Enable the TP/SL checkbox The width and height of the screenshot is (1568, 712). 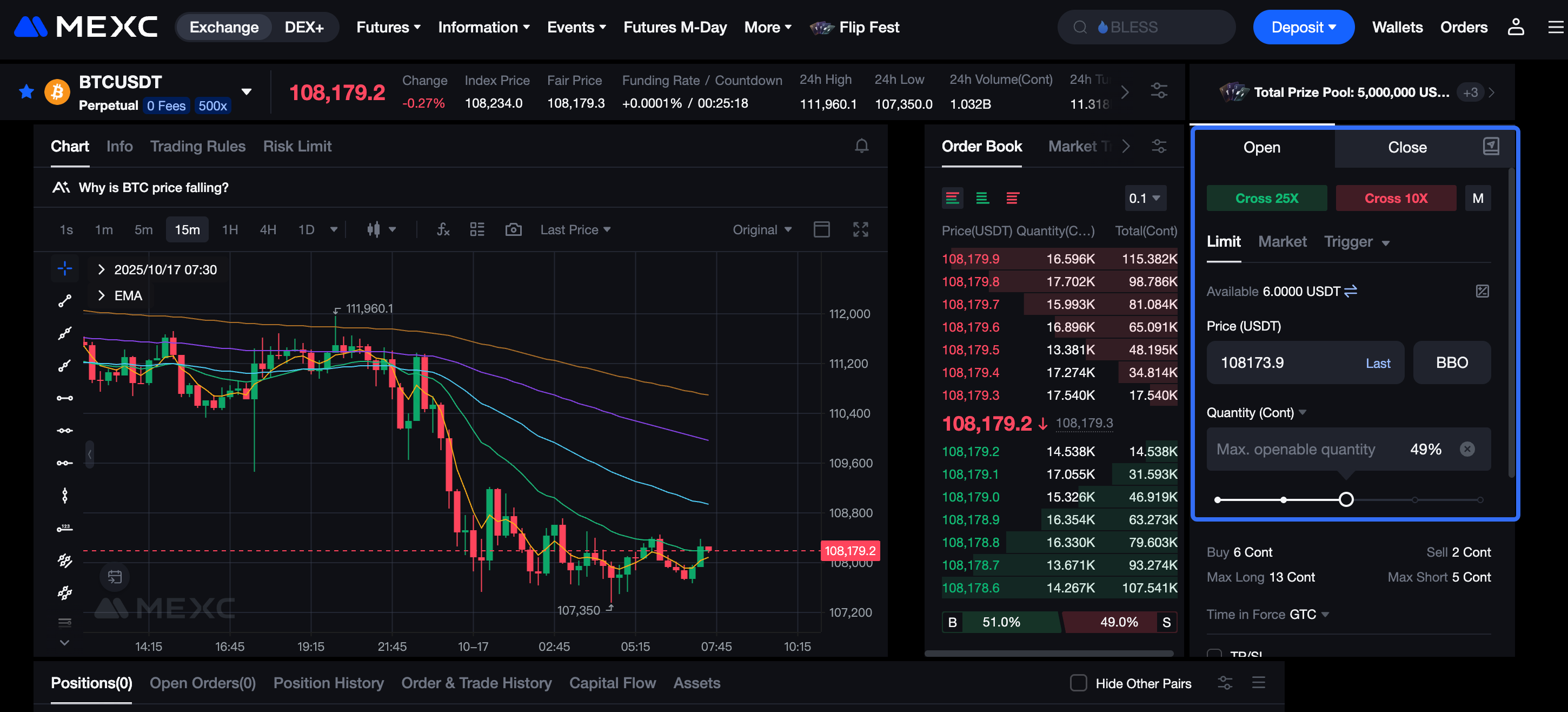click(x=1214, y=654)
